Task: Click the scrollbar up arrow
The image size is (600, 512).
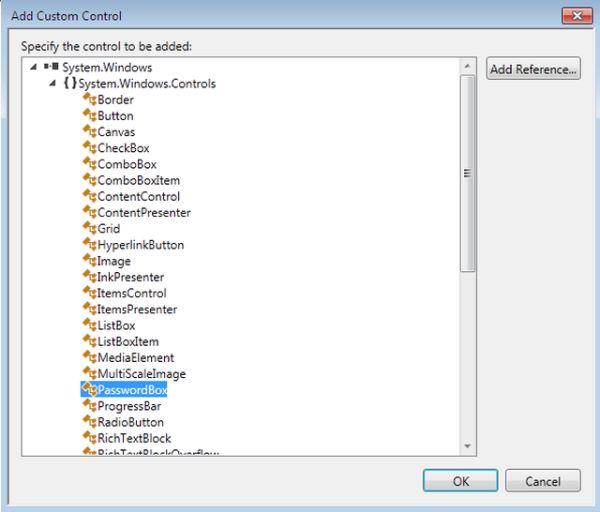Action: click(x=467, y=66)
